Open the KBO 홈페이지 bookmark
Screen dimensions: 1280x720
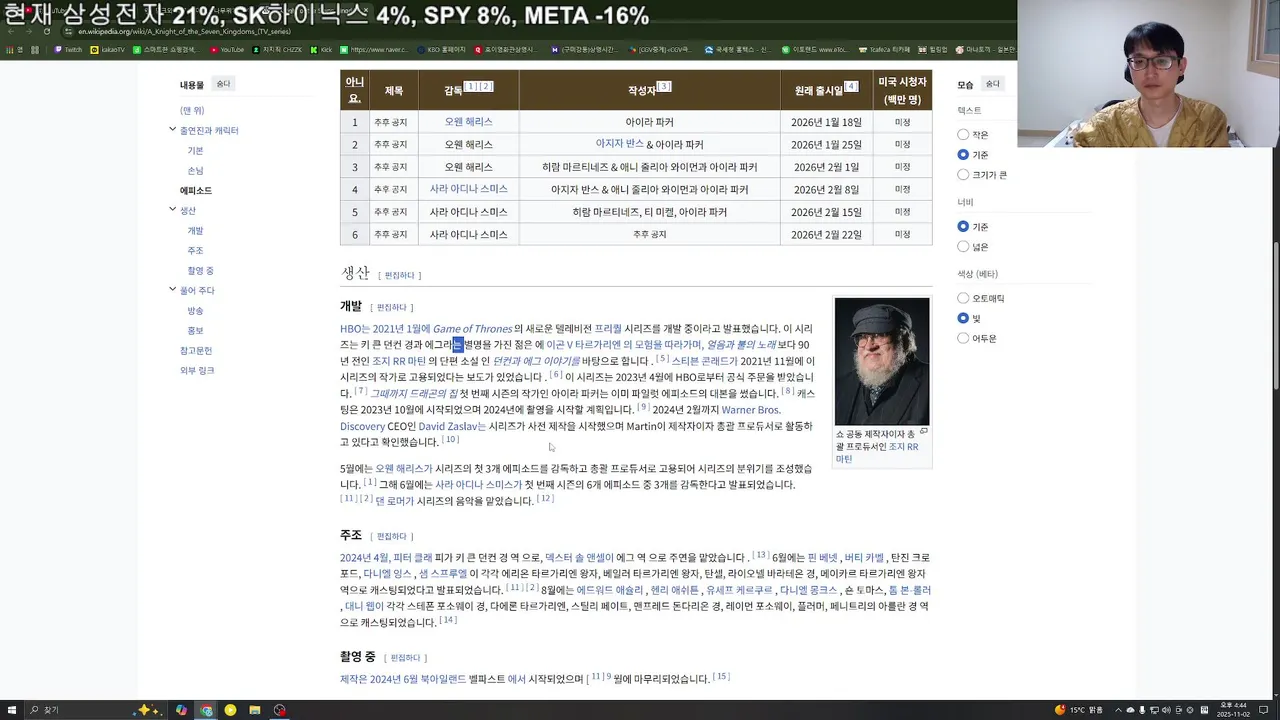point(441,49)
